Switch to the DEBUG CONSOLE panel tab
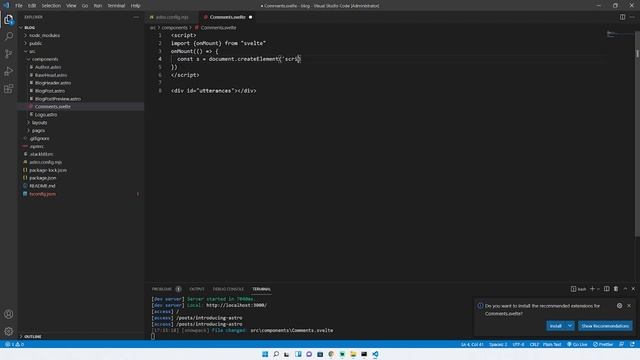The height and width of the screenshot is (360, 640). [x=228, y=289]
